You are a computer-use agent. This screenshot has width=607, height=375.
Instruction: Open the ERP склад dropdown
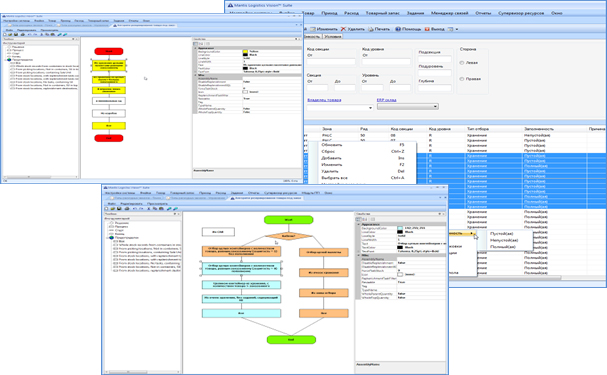[x=408, y=106]
